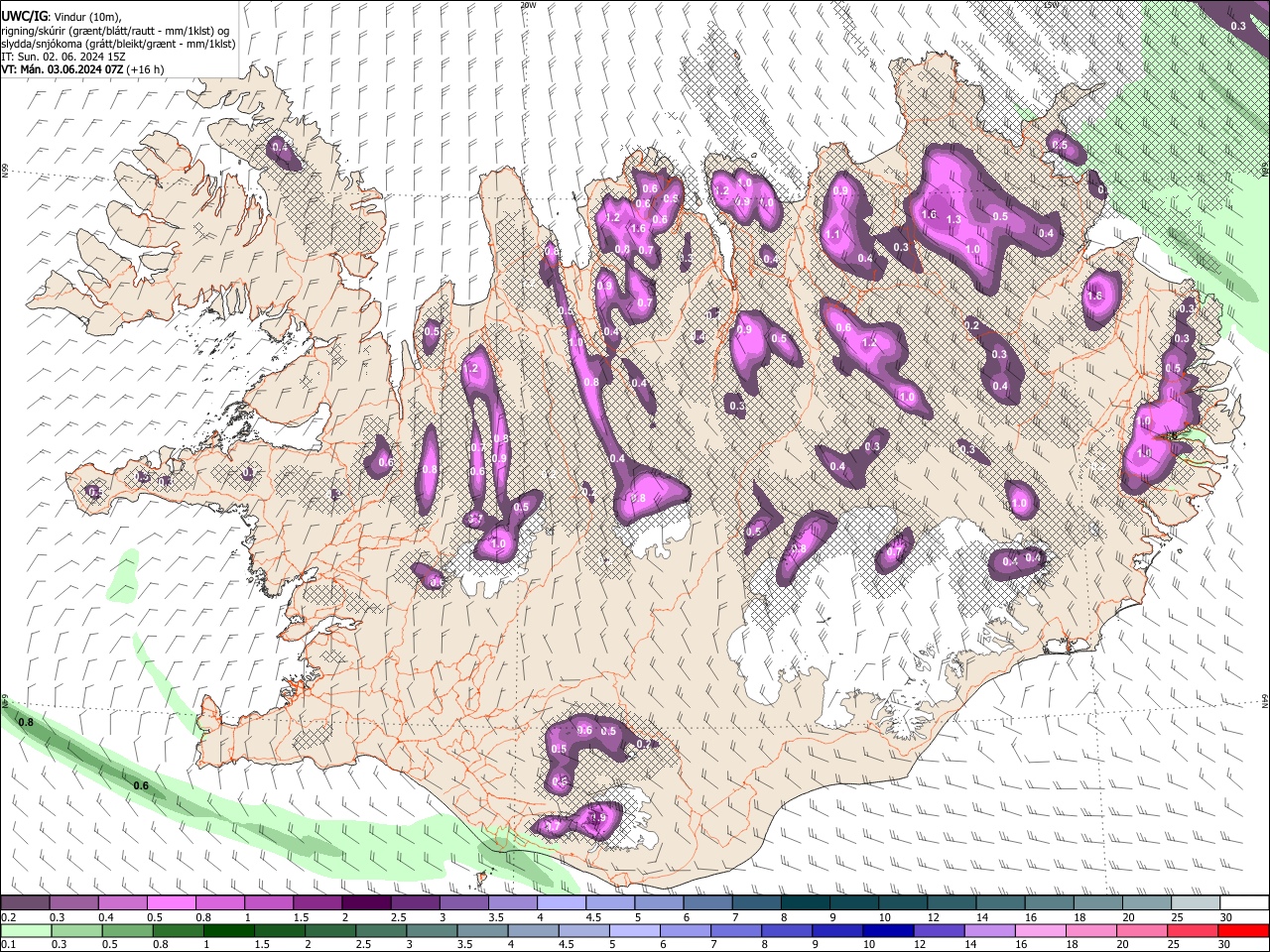The image size is (1270, 952).
Task: Select lower legend pink swatch starting at 18
Action: (x=1092, y=930)
